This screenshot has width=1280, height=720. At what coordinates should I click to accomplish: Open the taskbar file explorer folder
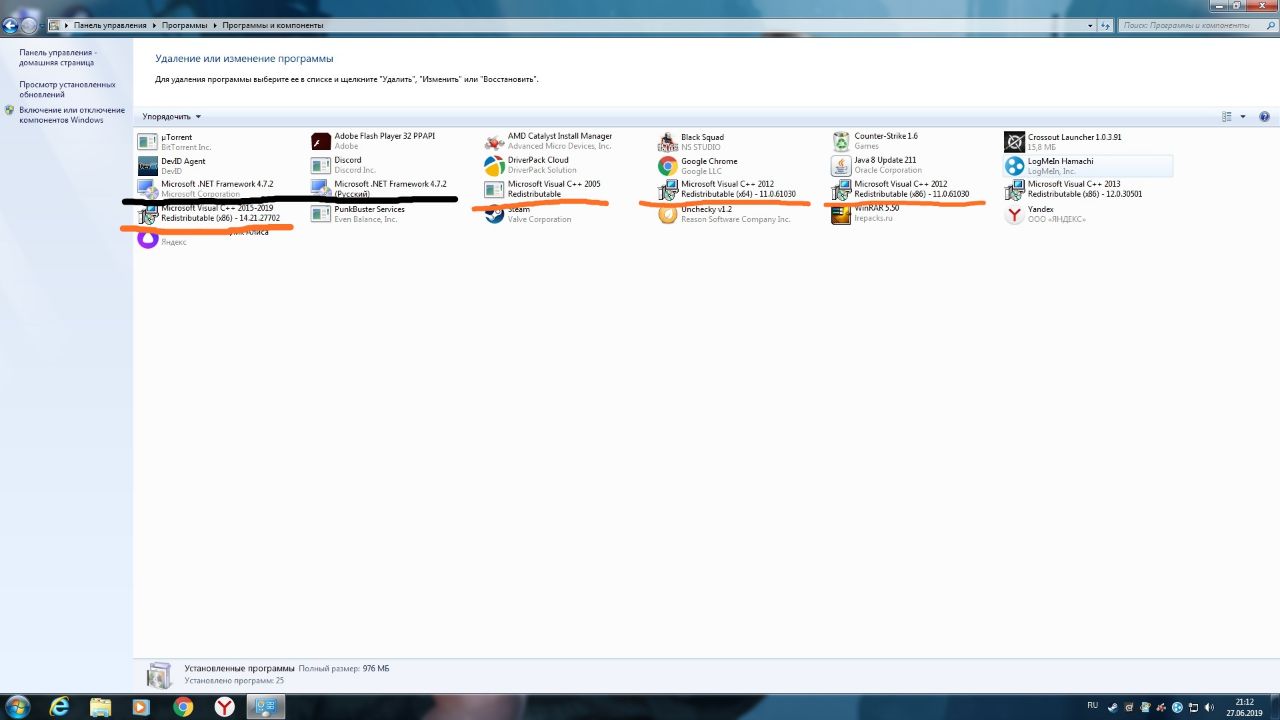pos(101,706)
